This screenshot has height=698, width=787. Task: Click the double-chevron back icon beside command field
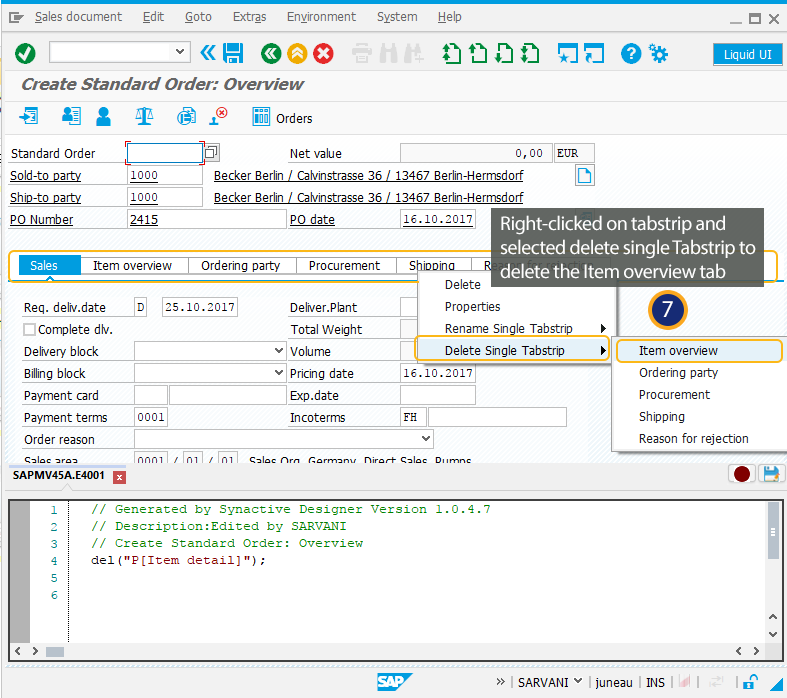coord(207,53)
